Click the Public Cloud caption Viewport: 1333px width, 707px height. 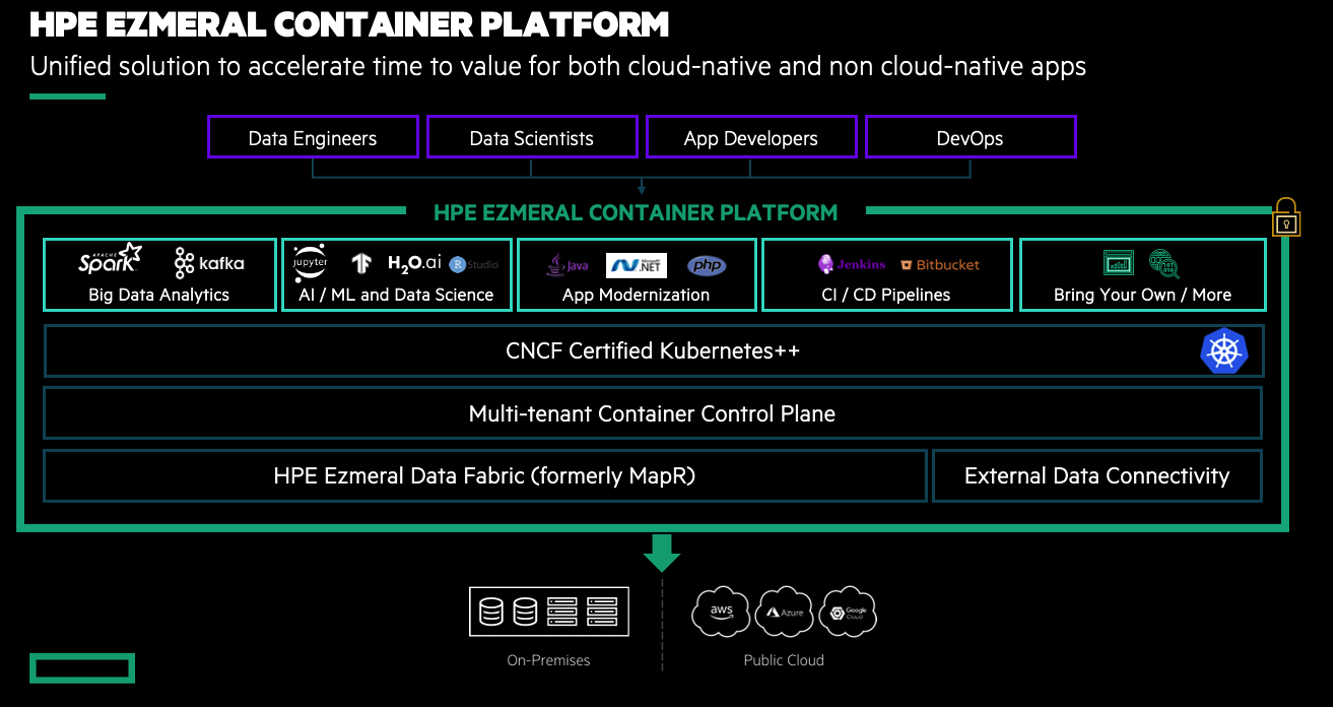[x=784, y=660]
